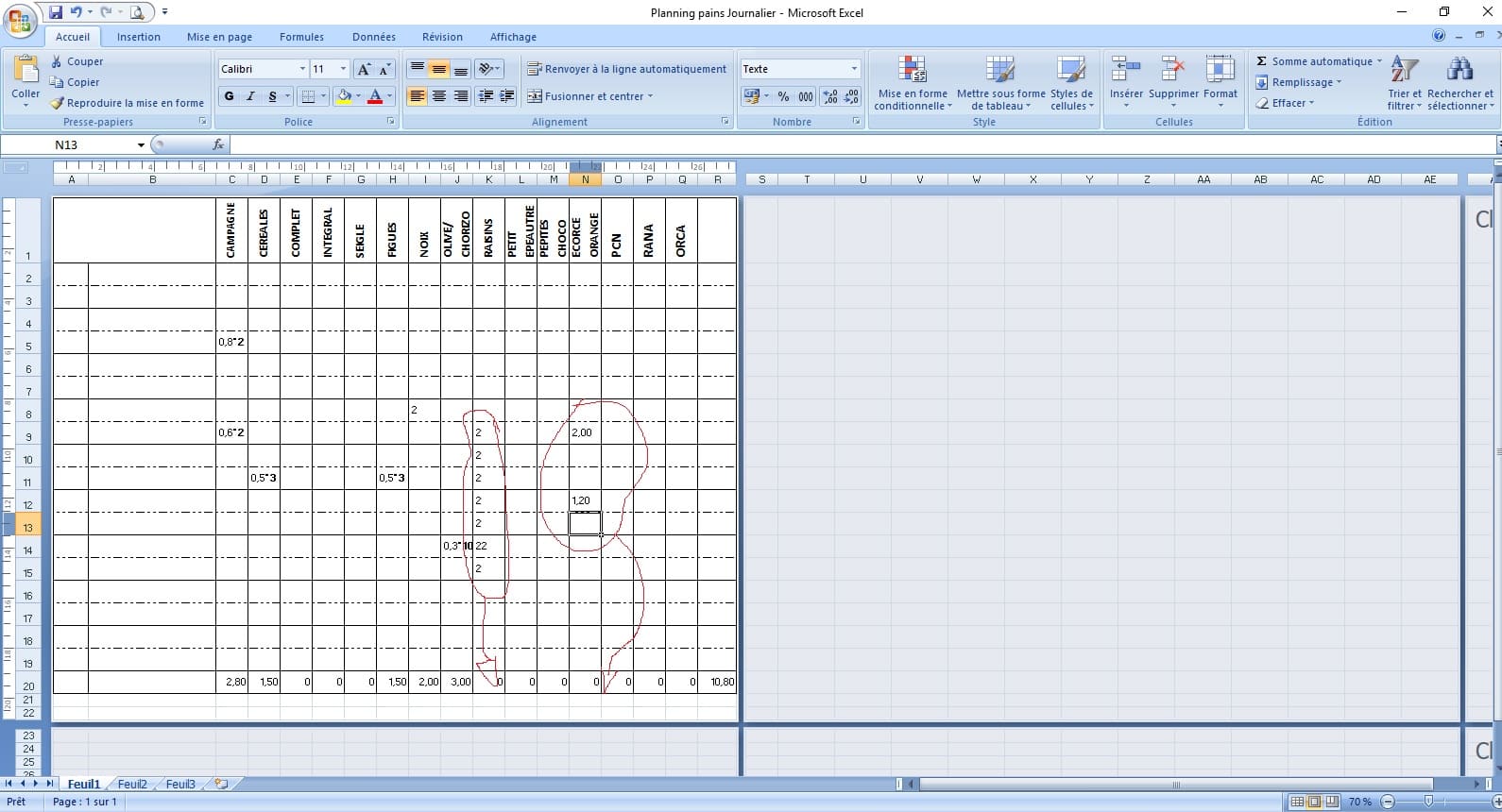Open the round Office button menu
This screenshot has height=812, width=1502.
(x=20, y=21)
